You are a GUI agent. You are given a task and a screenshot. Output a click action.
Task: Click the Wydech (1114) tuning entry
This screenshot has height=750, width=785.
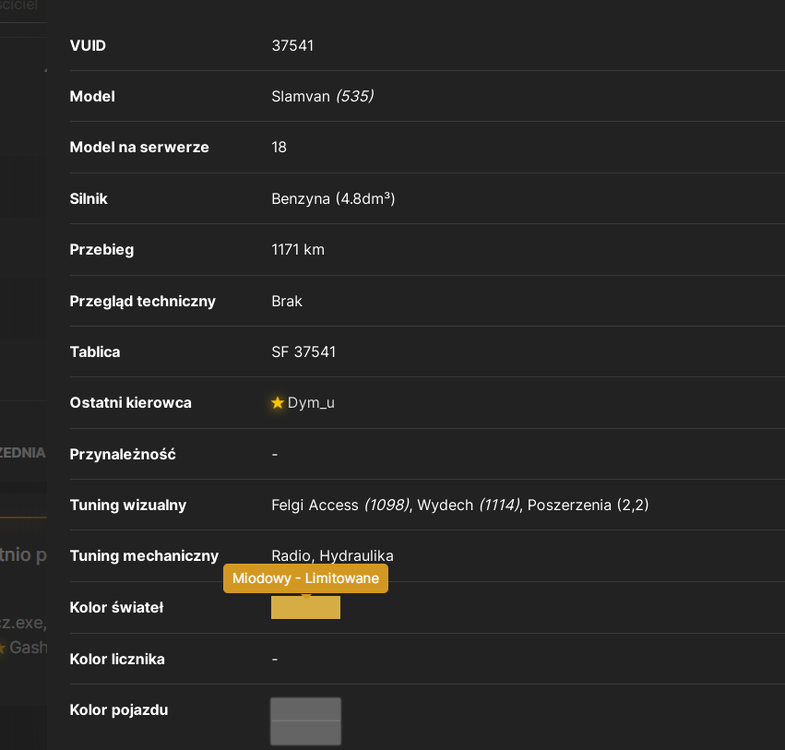[469, 505]
